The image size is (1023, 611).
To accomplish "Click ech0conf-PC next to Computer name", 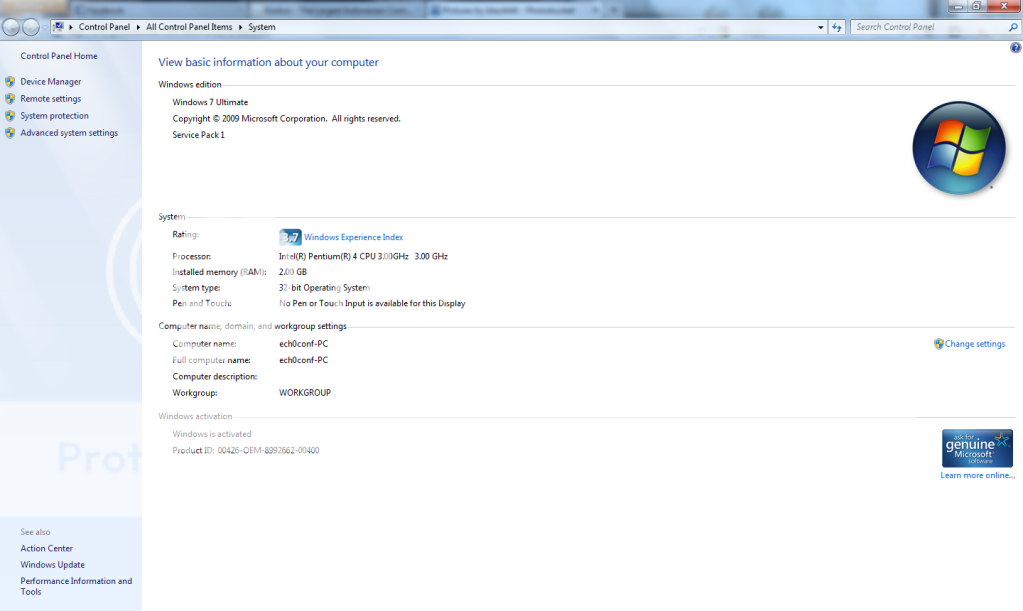I will pyautogui.click(x=303, y=344).
